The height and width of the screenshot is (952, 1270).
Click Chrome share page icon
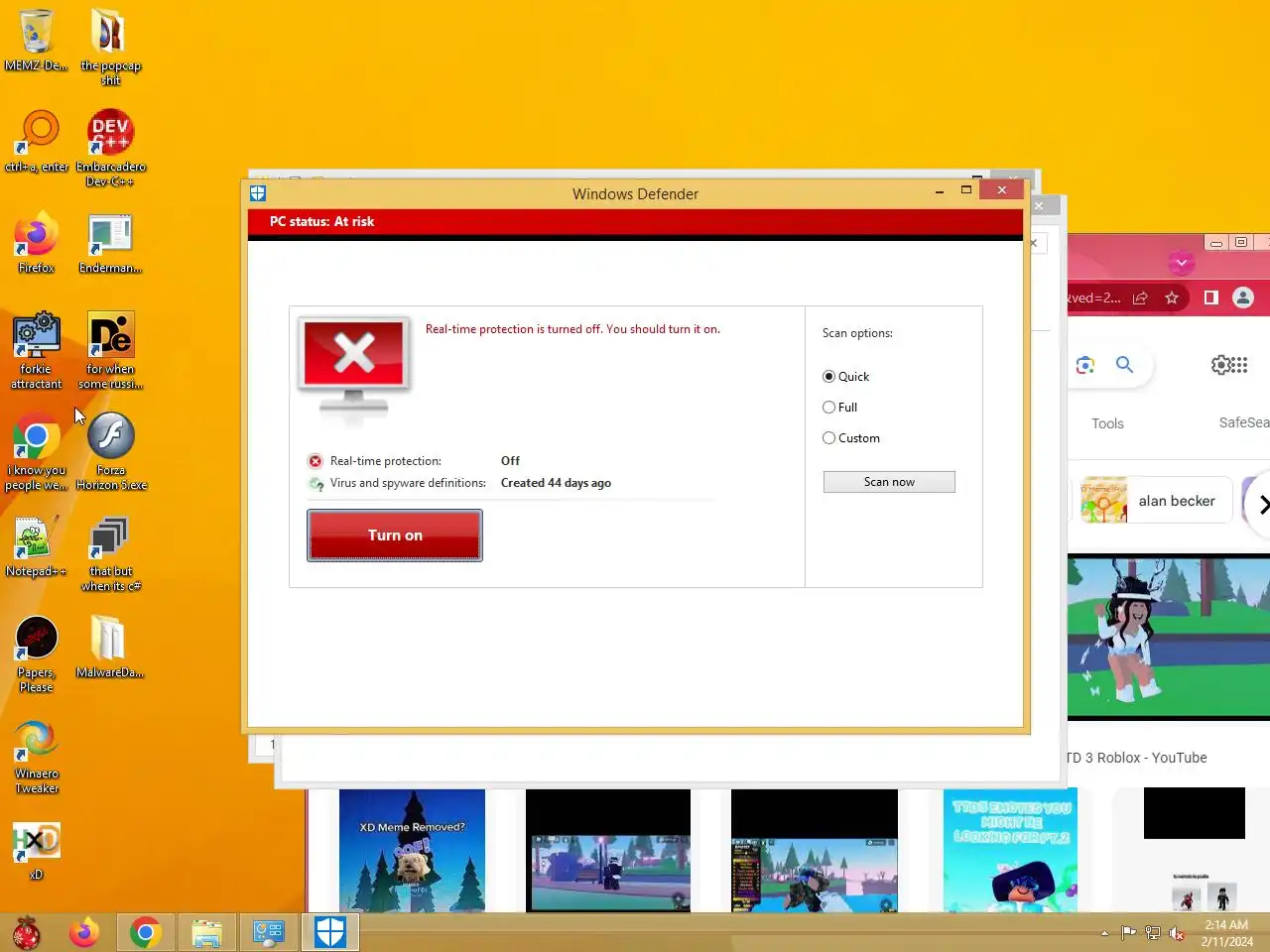click(x=1140, y=297)
